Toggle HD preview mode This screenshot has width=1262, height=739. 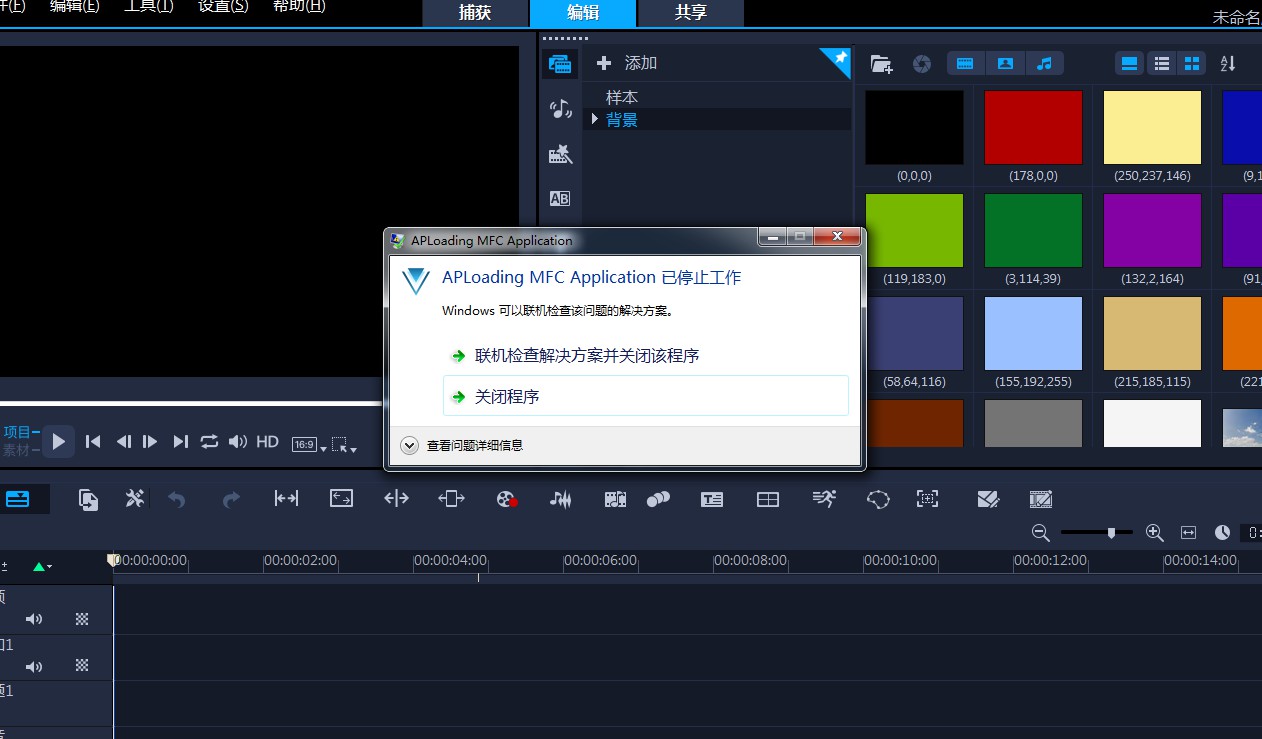click(267, 441)
